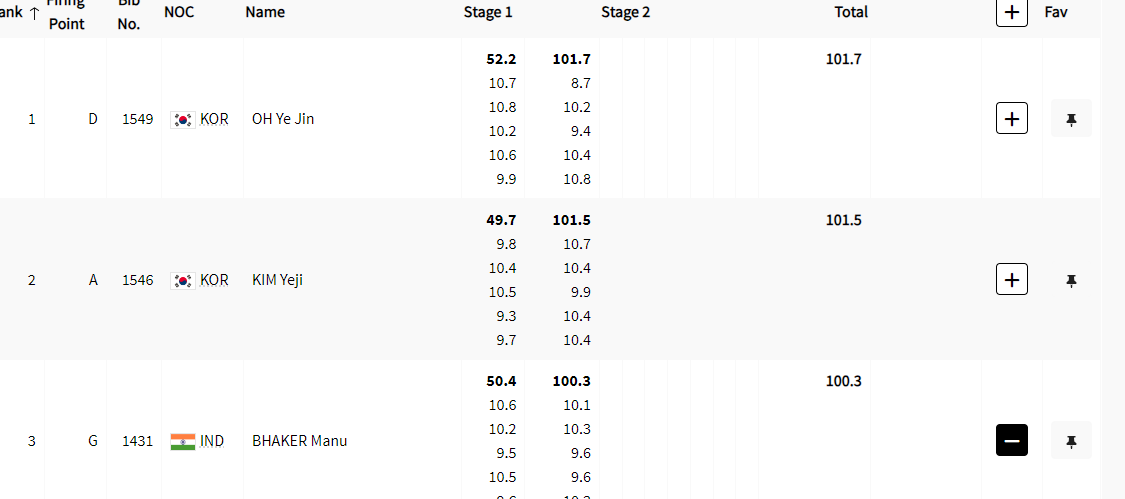Pin OH Ye Jin as favourite
Screen dimensions: 1125x499
1071,118
